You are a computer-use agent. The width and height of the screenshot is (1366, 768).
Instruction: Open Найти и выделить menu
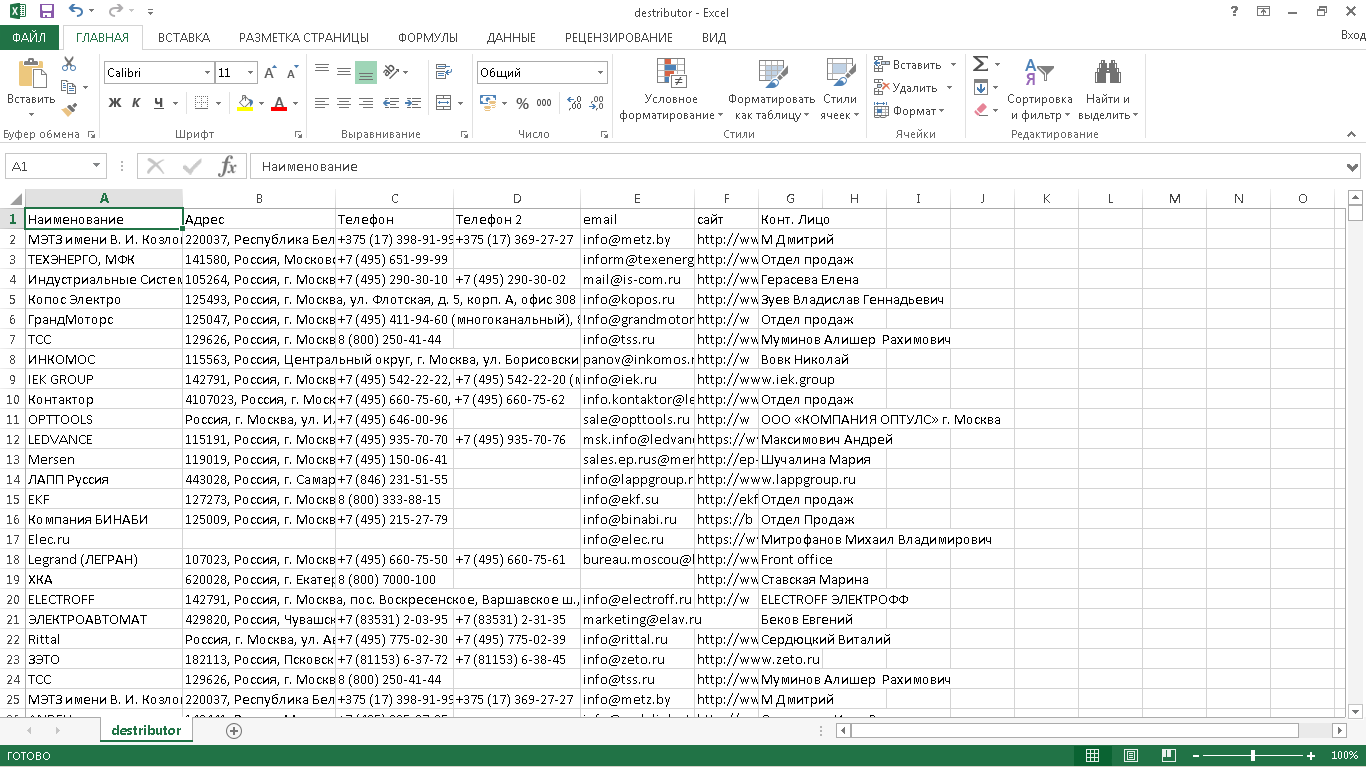coord(1107,89)
